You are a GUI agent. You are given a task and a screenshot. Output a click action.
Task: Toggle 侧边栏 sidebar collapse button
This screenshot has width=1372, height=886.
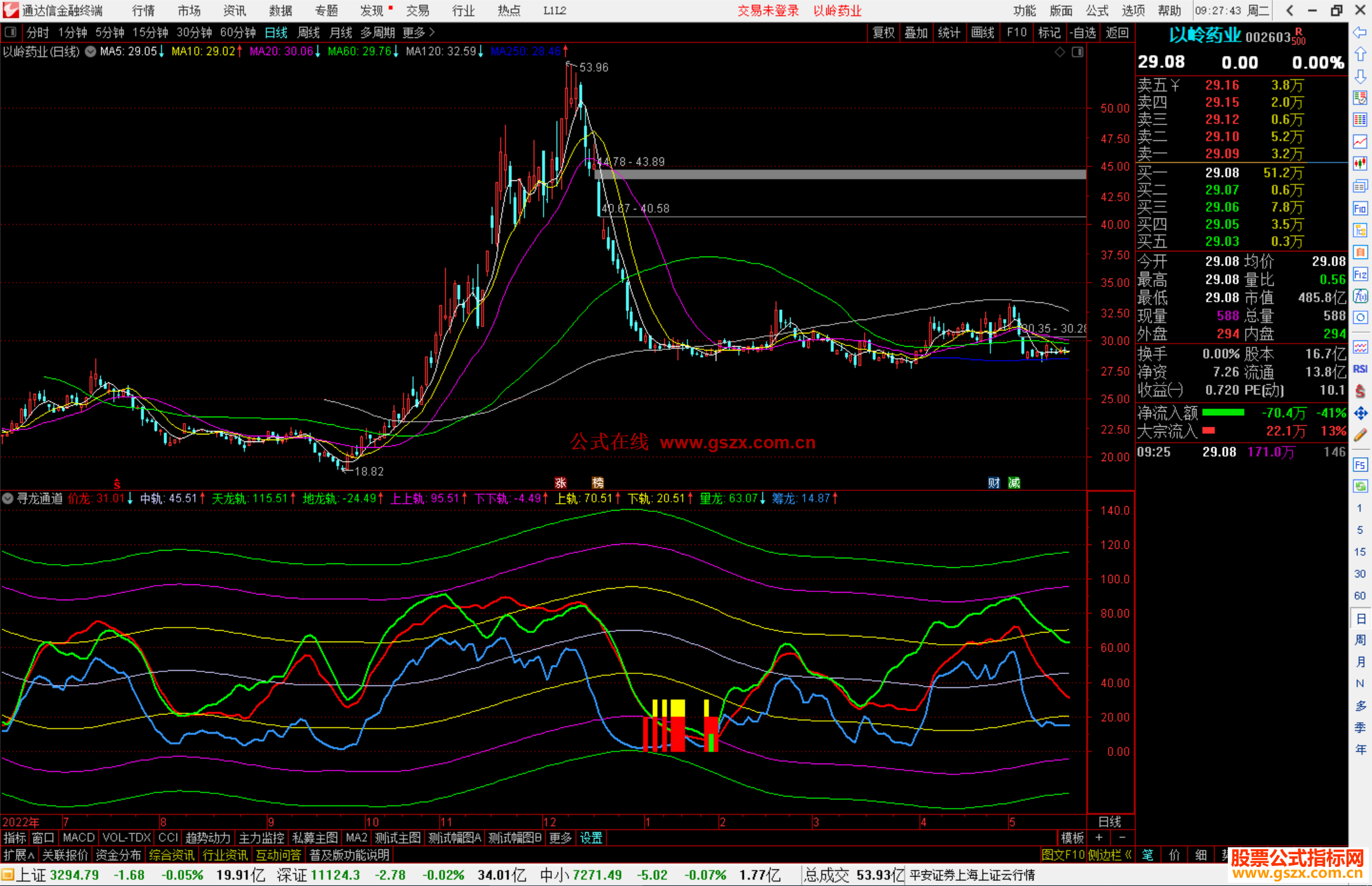(x=1109, y=855)
